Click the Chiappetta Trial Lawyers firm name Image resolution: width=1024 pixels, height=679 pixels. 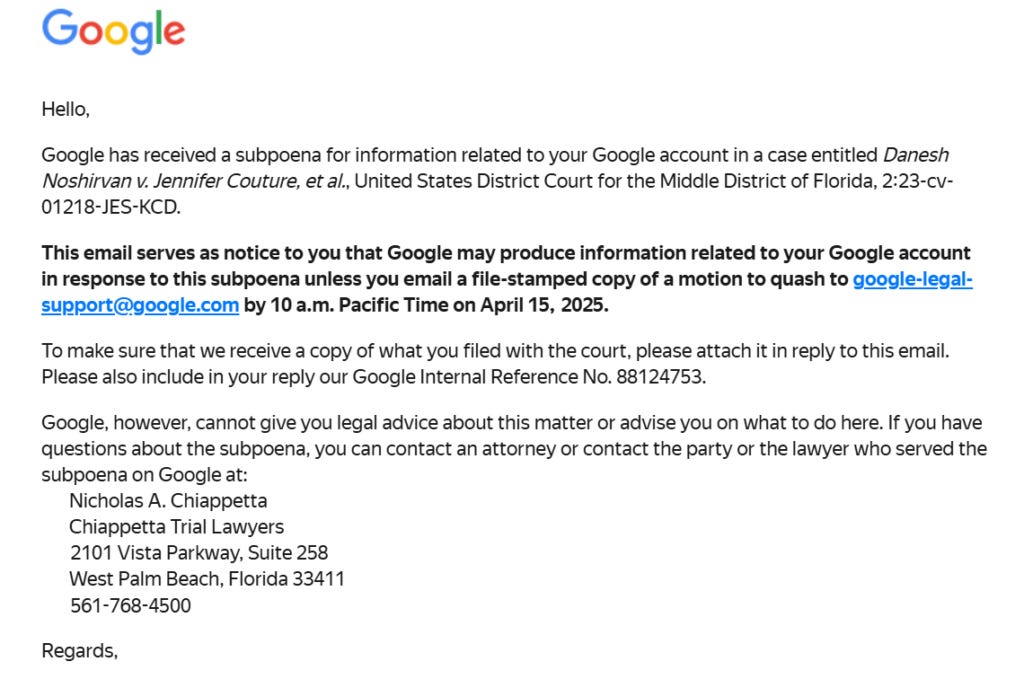pyautogui.click(x=177, y=527)
